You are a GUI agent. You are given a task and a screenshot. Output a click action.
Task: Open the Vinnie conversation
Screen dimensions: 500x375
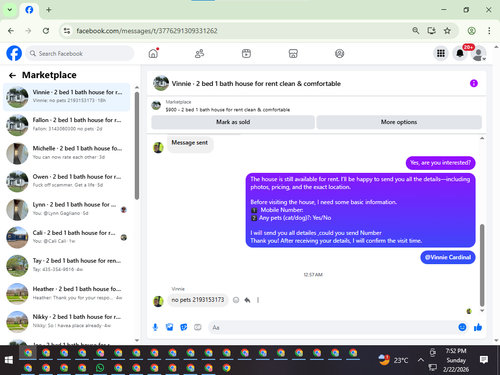tap(67, 97)
